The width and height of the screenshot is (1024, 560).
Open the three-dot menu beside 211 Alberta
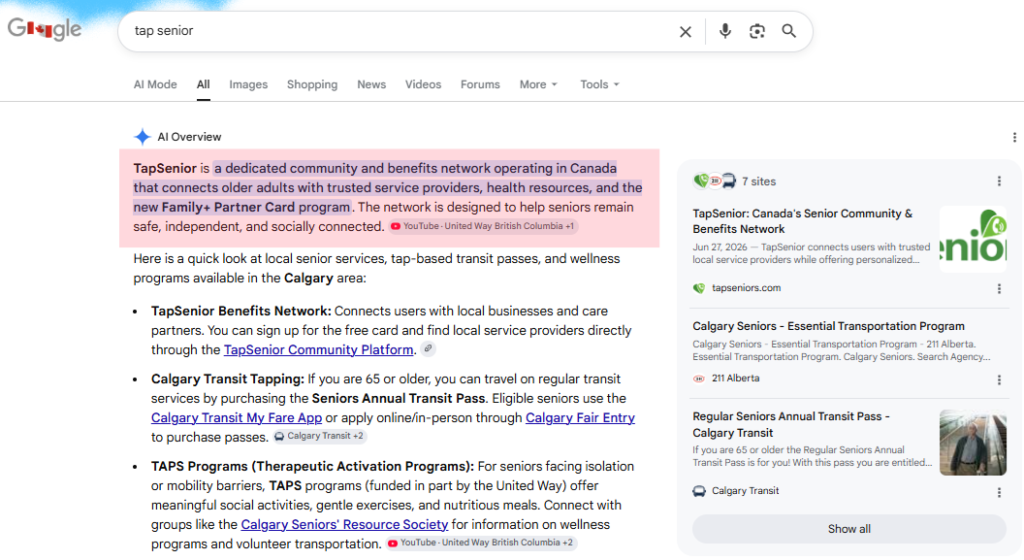point(999,379)
